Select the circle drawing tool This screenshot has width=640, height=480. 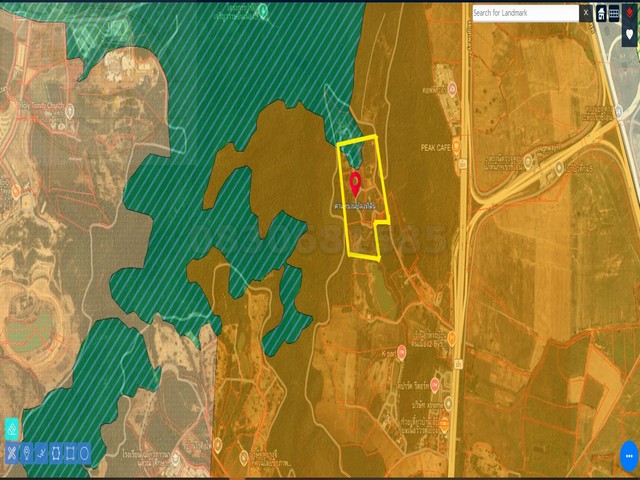pos(84,453)
